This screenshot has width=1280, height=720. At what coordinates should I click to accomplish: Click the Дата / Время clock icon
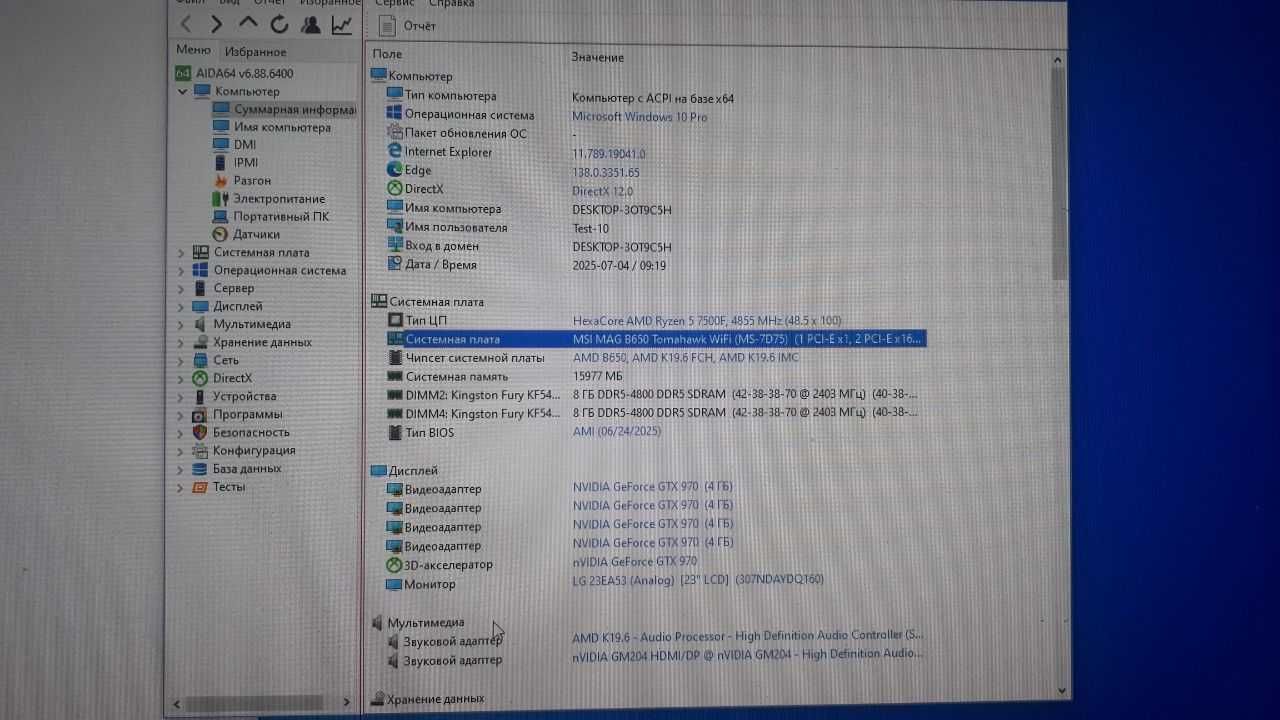pos(396,264)
